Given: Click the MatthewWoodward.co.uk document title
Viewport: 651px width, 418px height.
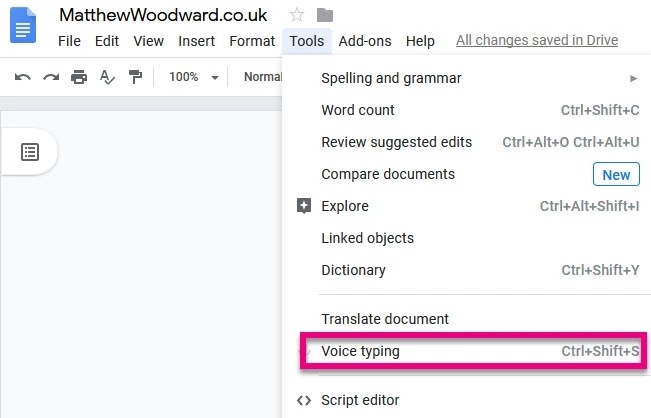Looking at the screenshot, I should tap(163, 15).
